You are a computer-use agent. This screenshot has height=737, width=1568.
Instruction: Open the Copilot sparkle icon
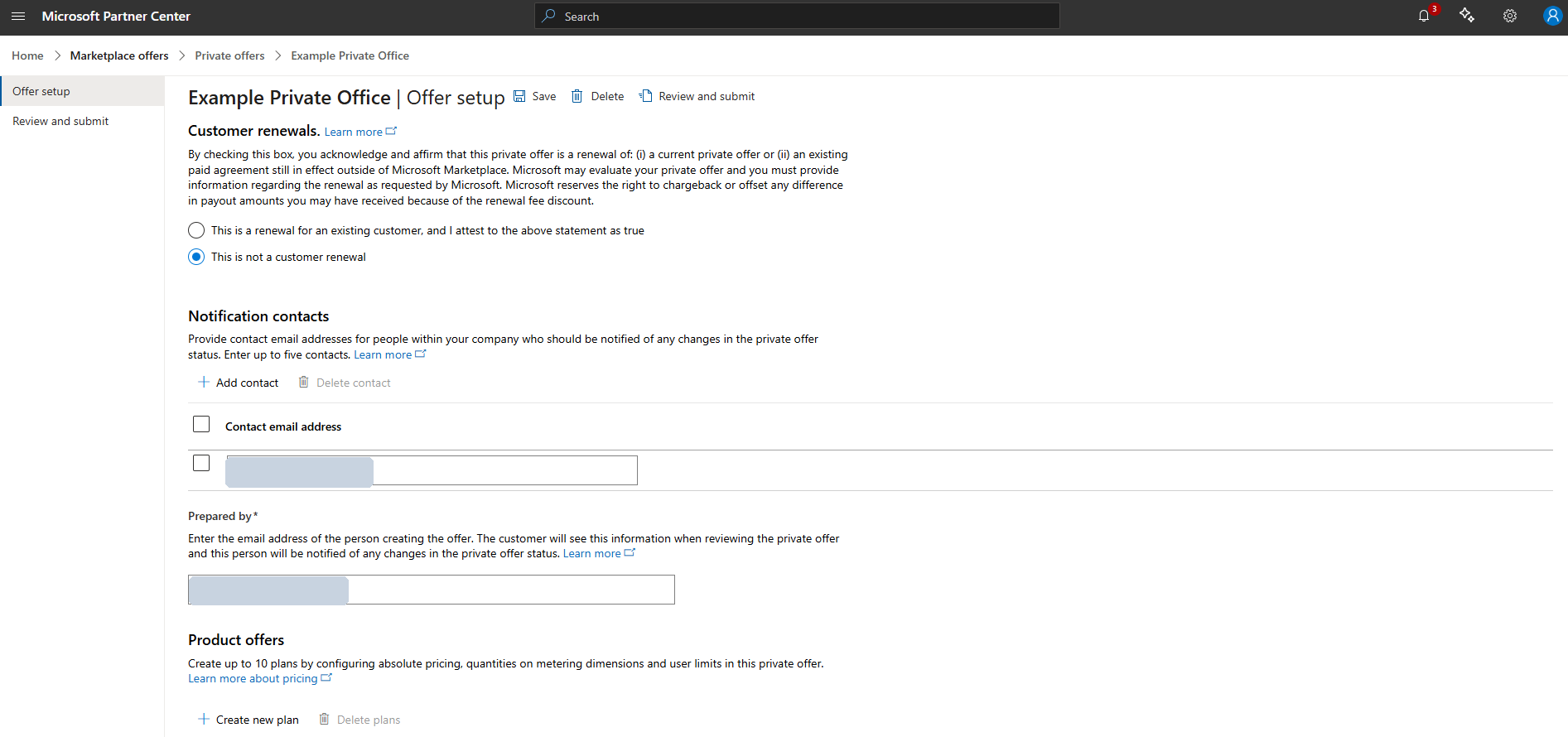(x=1467, y=16)
